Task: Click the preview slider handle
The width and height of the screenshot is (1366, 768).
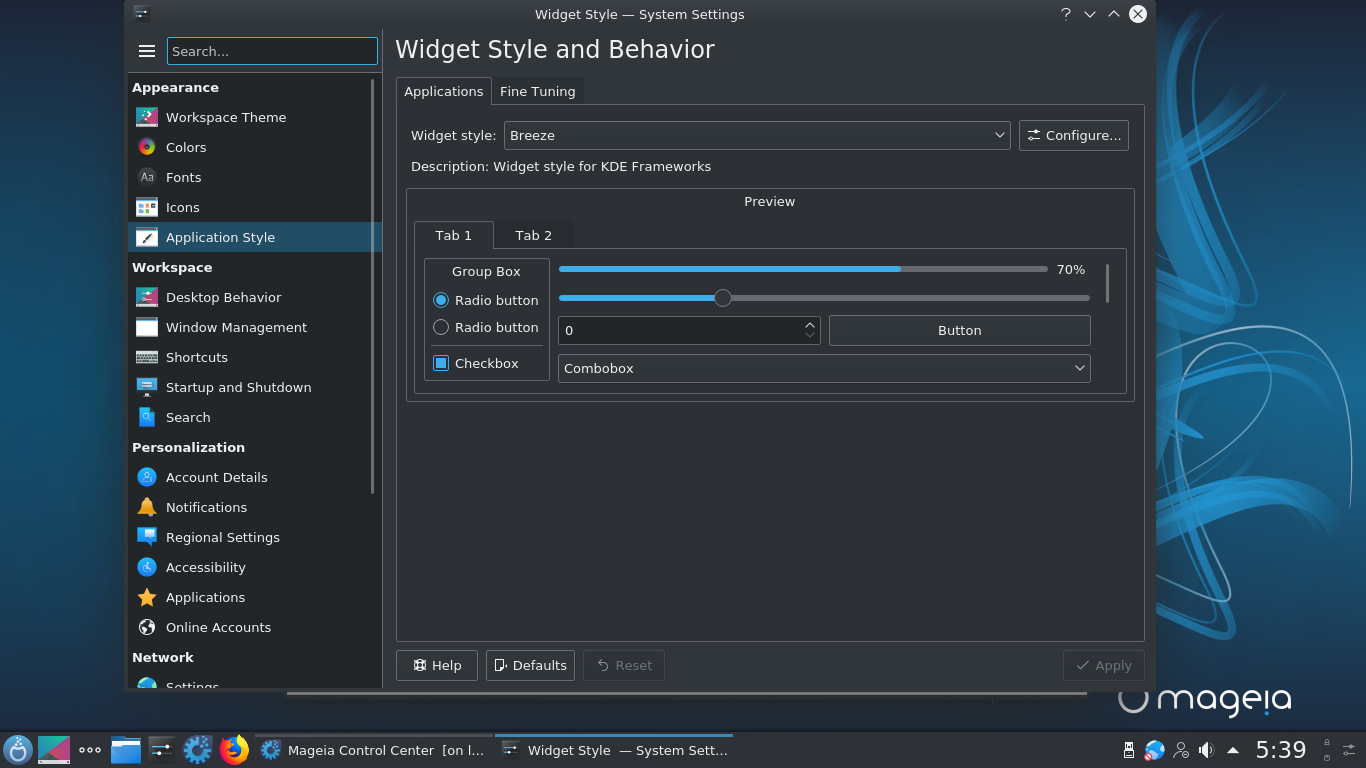Action: tap(723, 298)
